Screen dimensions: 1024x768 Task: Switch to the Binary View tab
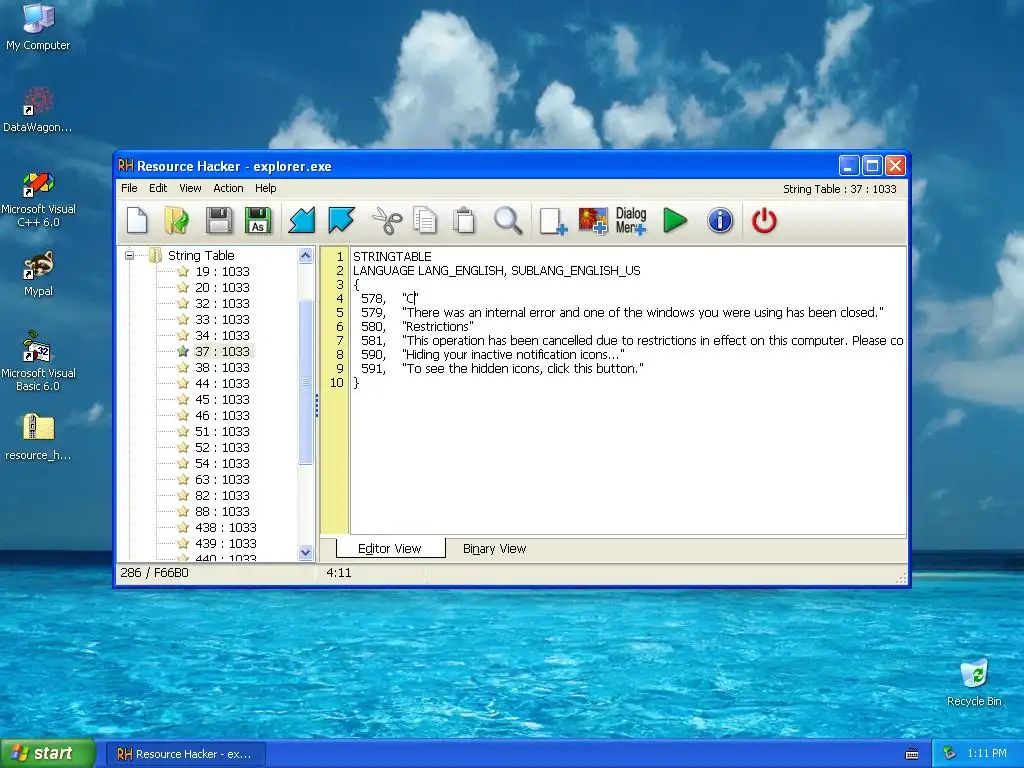[x=494, y=549]
